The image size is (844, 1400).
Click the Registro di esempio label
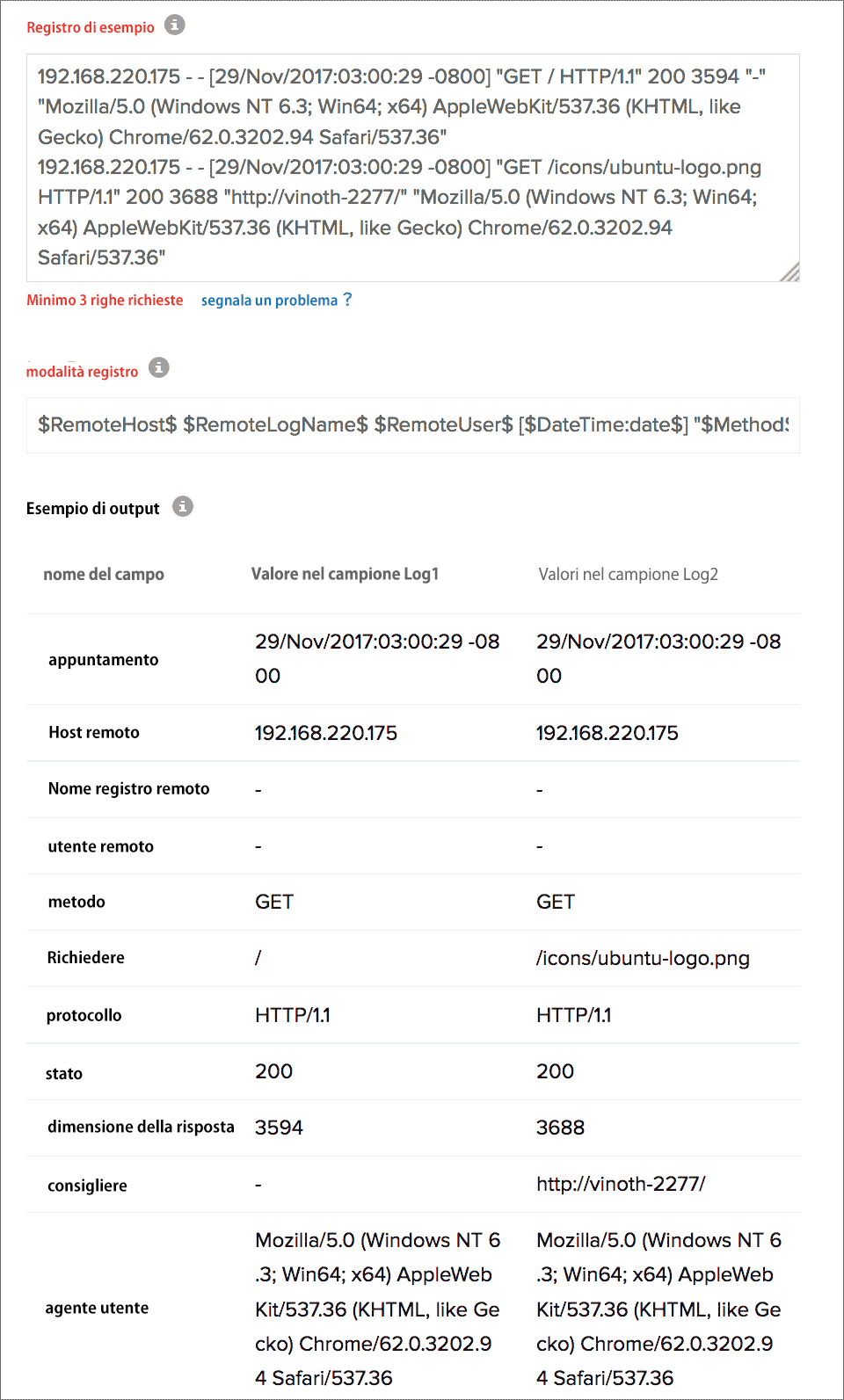pos(90,28)
